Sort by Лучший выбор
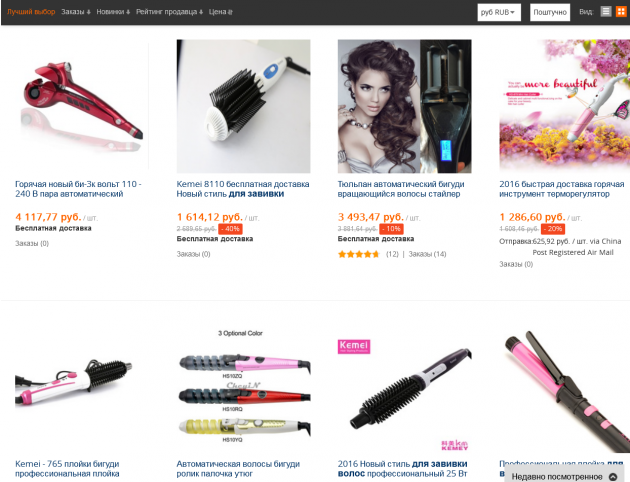 point(31,12)
